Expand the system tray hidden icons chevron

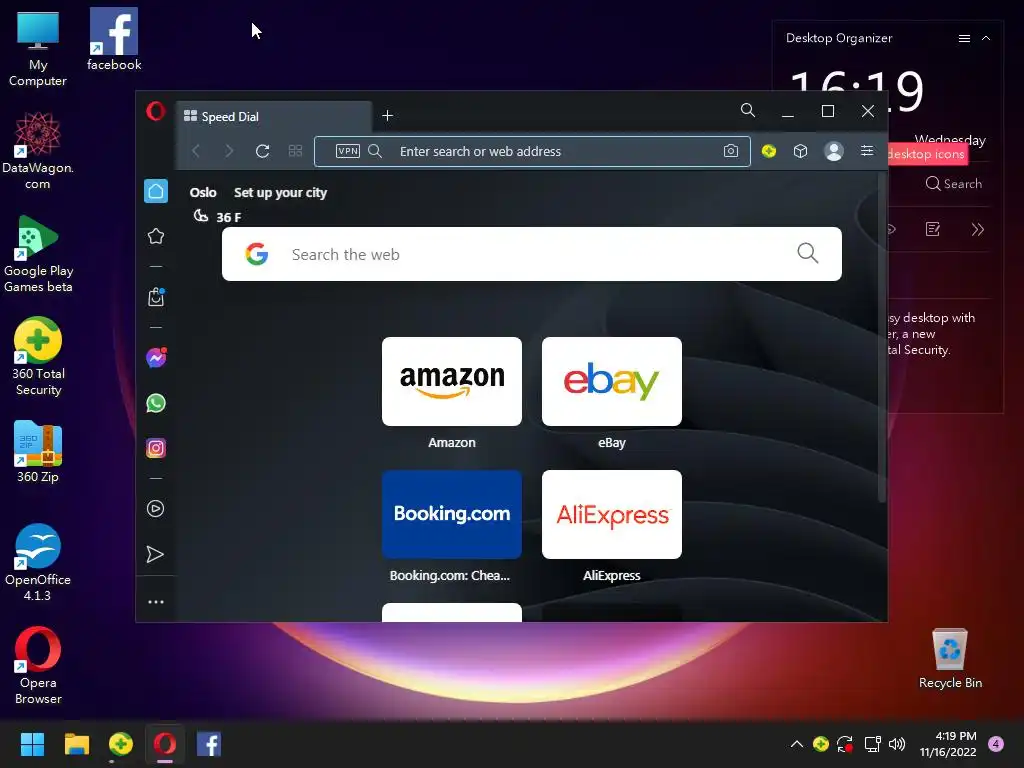pyautogui.click(x=797, y=743)
